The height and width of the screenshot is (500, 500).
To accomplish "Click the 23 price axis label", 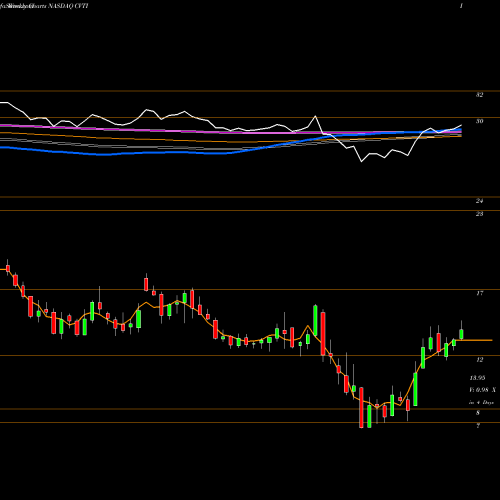I will (479, 214).
